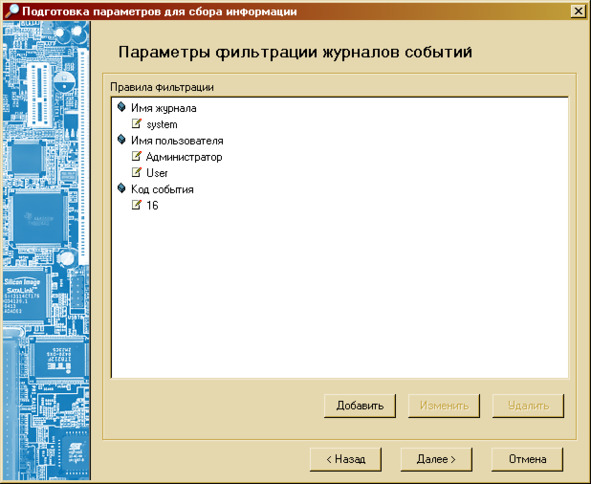Image resolution: width=591 pixels, height=484 pixels.
Task: Select the system journal entry
Action: (162, 124)
